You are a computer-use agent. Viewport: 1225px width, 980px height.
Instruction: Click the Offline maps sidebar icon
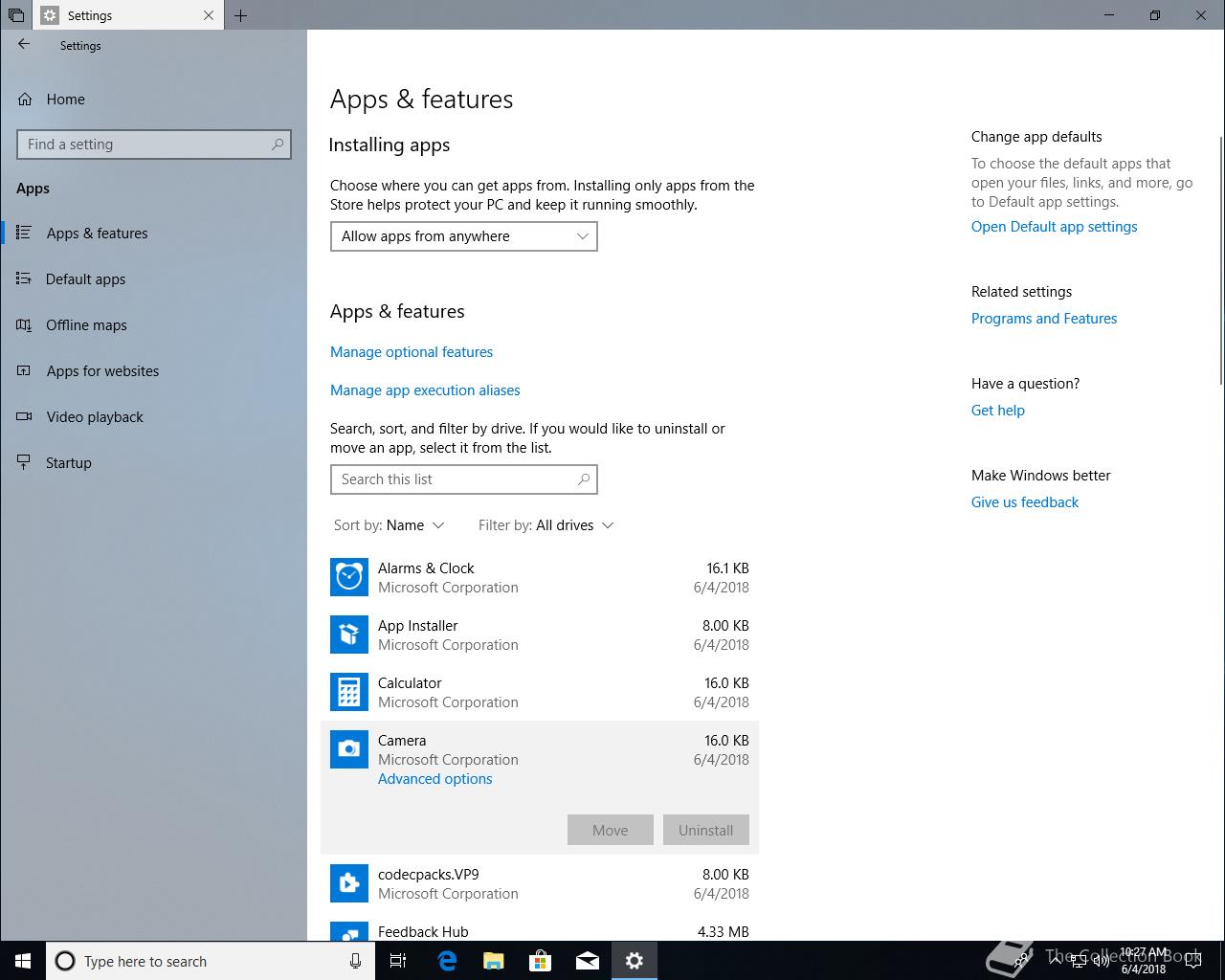click(x=25, y=324)
